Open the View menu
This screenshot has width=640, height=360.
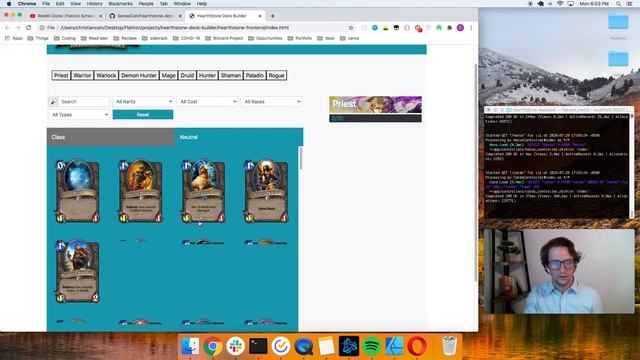pyautogui.click(x=76, y=4)
